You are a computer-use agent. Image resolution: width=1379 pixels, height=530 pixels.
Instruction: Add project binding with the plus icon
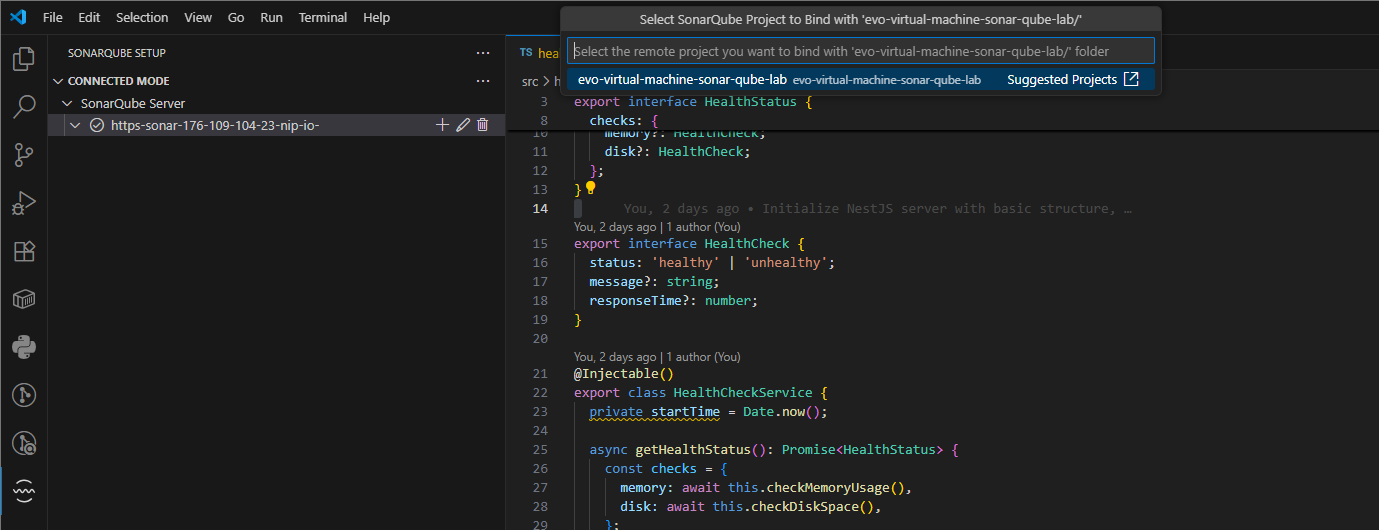[443, 125]
